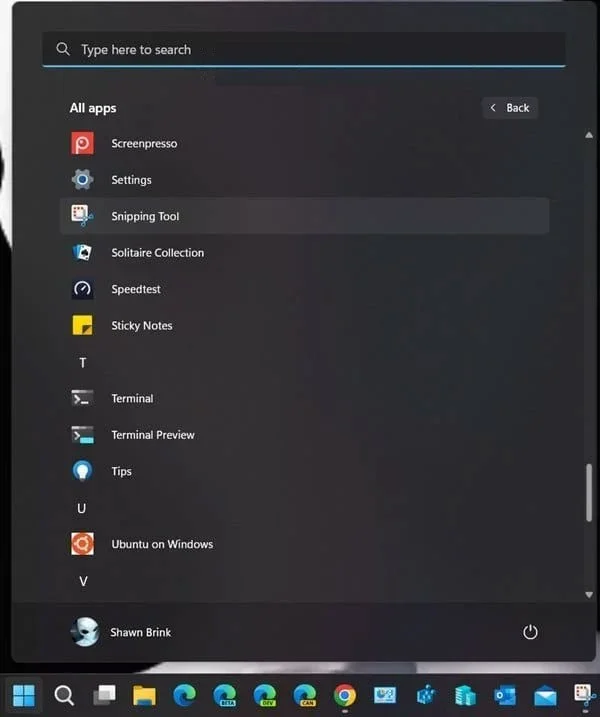The image size is (600, 717).
Task: Click the U letter group header
Action: [x=82, y=508]
